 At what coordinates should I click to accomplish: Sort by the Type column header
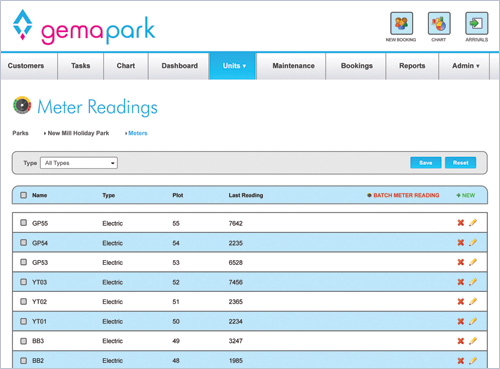coord(109,195)
